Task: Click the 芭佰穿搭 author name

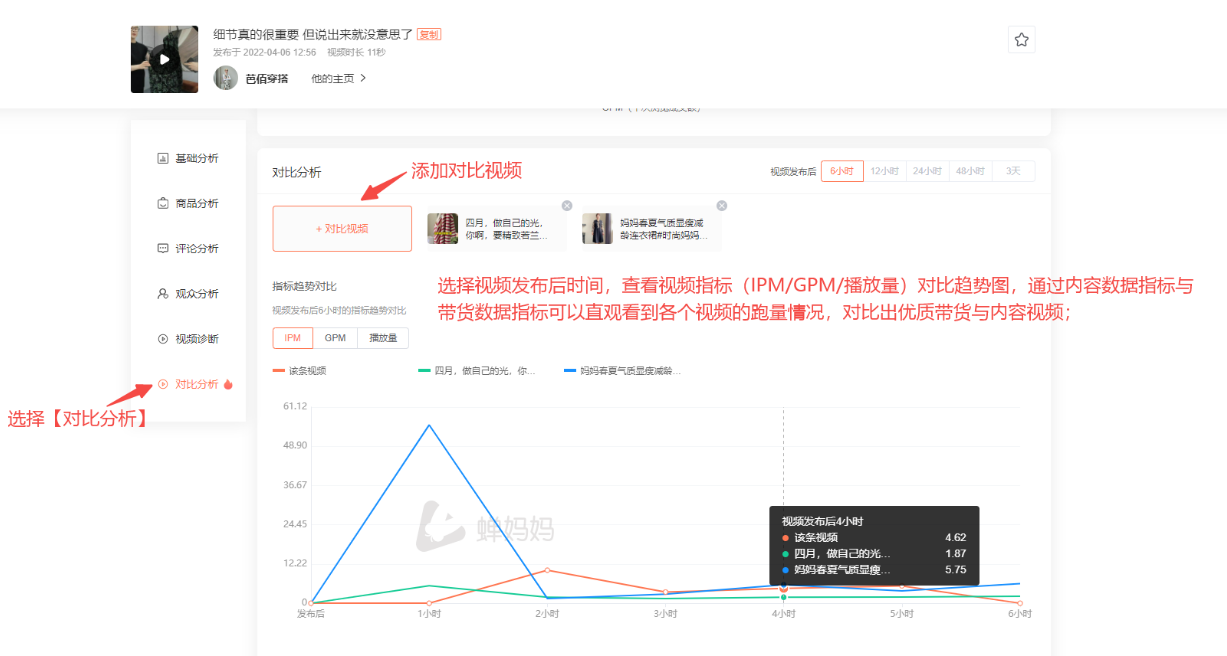Action: point(267,78)
